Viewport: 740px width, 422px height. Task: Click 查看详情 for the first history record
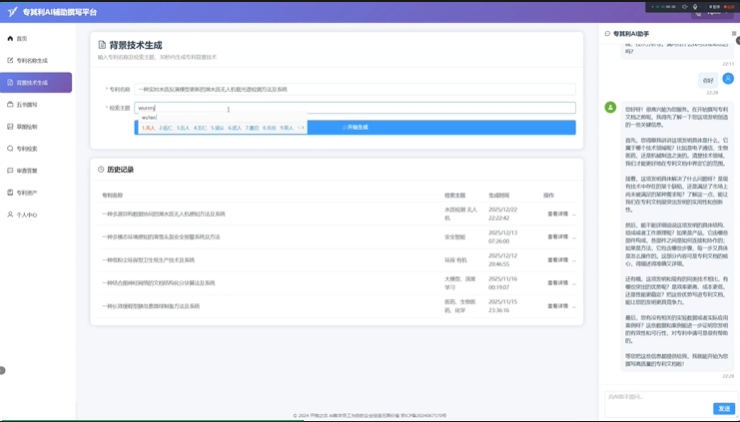[x=557, y=213]
